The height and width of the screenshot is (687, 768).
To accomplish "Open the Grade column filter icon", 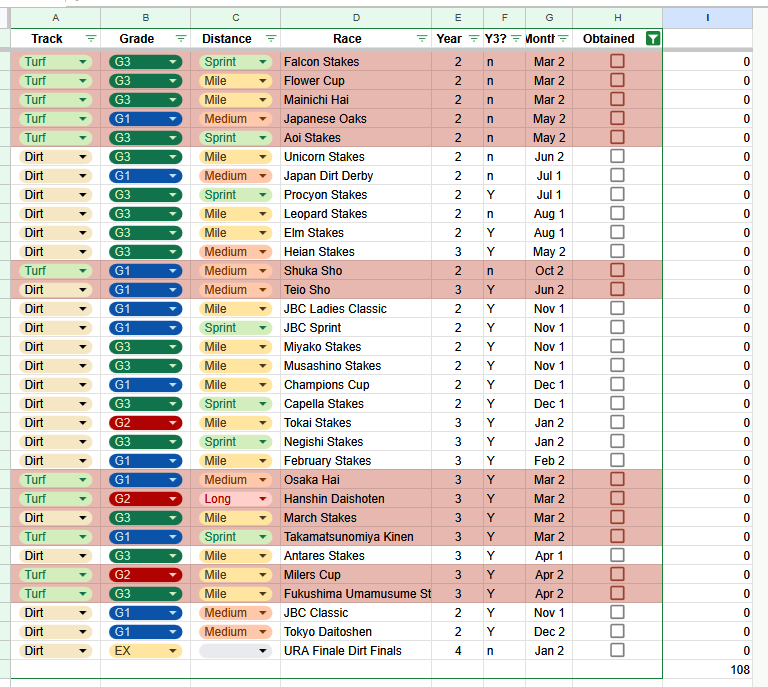I will point(181,39).
